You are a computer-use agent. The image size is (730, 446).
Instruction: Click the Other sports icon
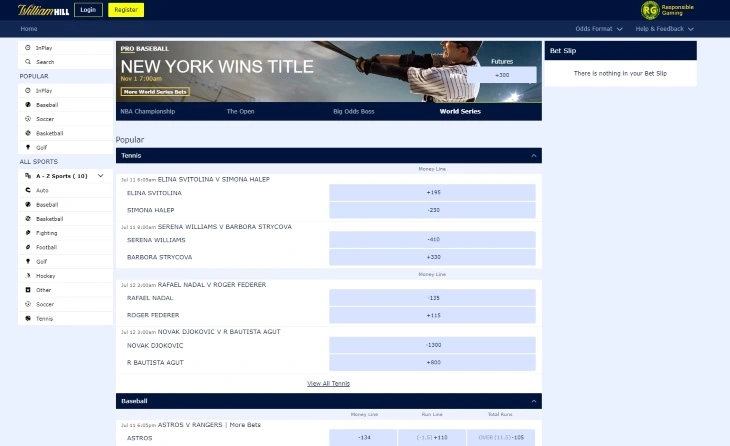28,290
